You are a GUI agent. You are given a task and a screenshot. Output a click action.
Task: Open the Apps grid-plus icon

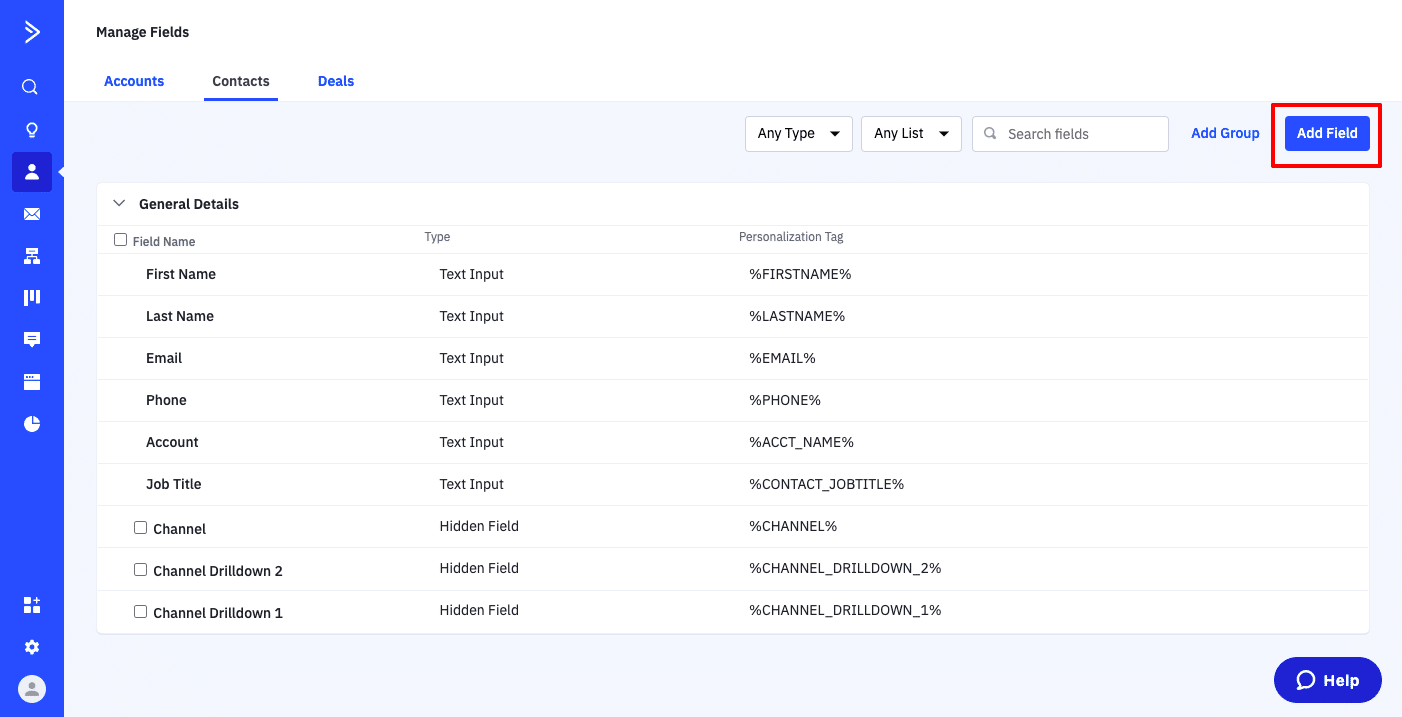[32, 605]
